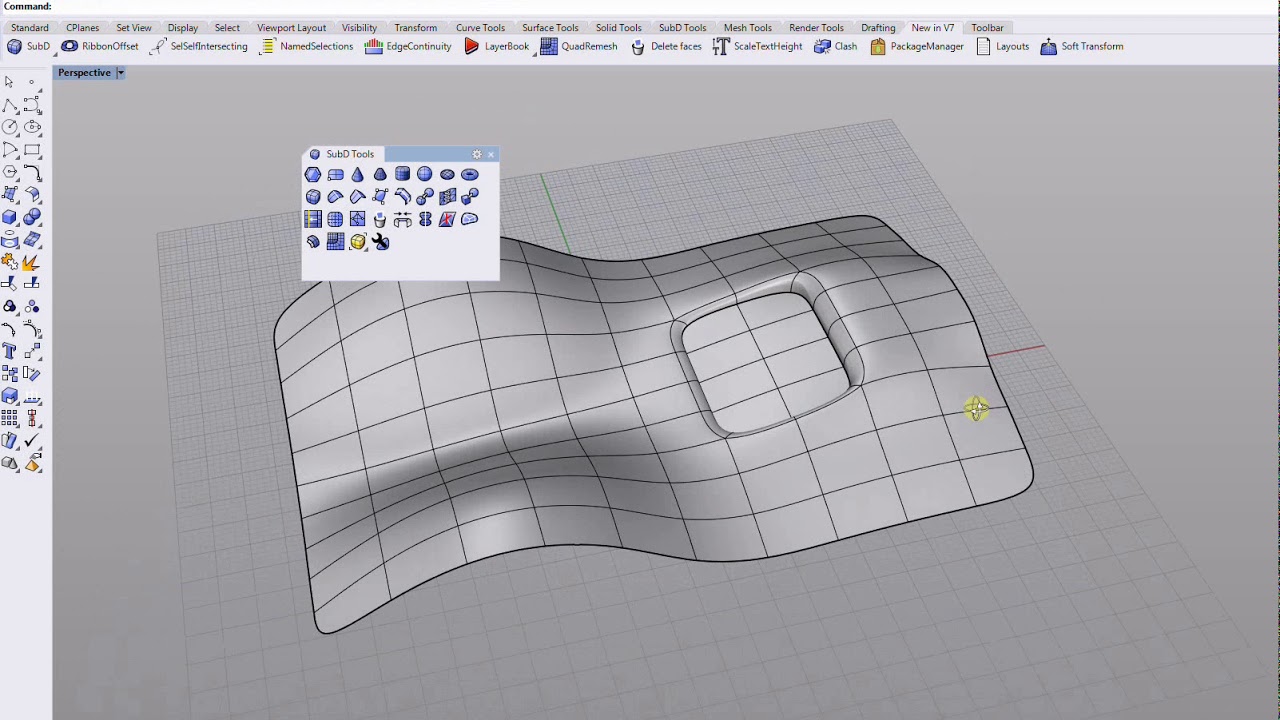The width and height of the screenshot is (1280, 720).
Task: Click the Perspective viewport title
Action: point(84,73)
